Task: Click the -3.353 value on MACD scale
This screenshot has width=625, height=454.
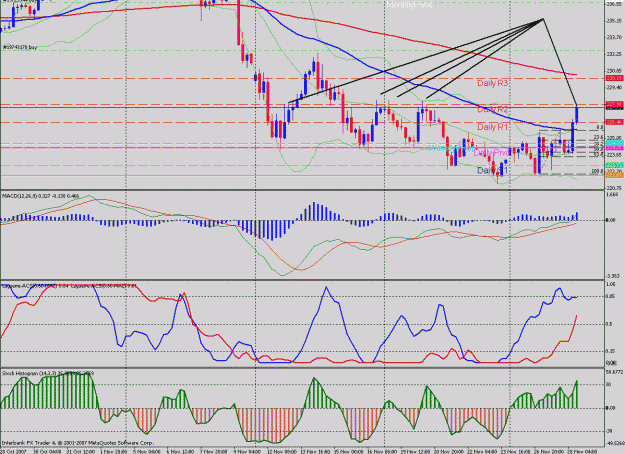Action: (613, 276)
